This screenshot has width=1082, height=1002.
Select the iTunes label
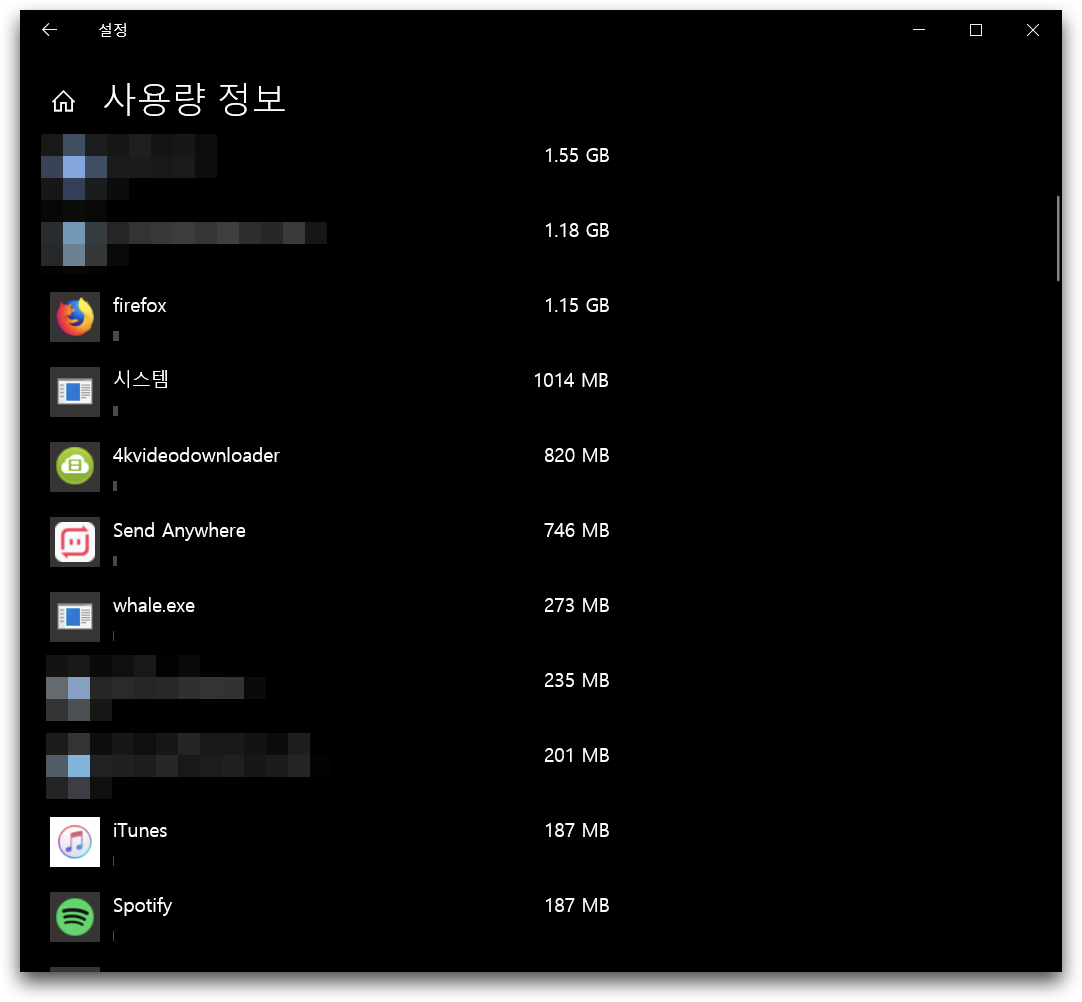click(x=140, y=830)
